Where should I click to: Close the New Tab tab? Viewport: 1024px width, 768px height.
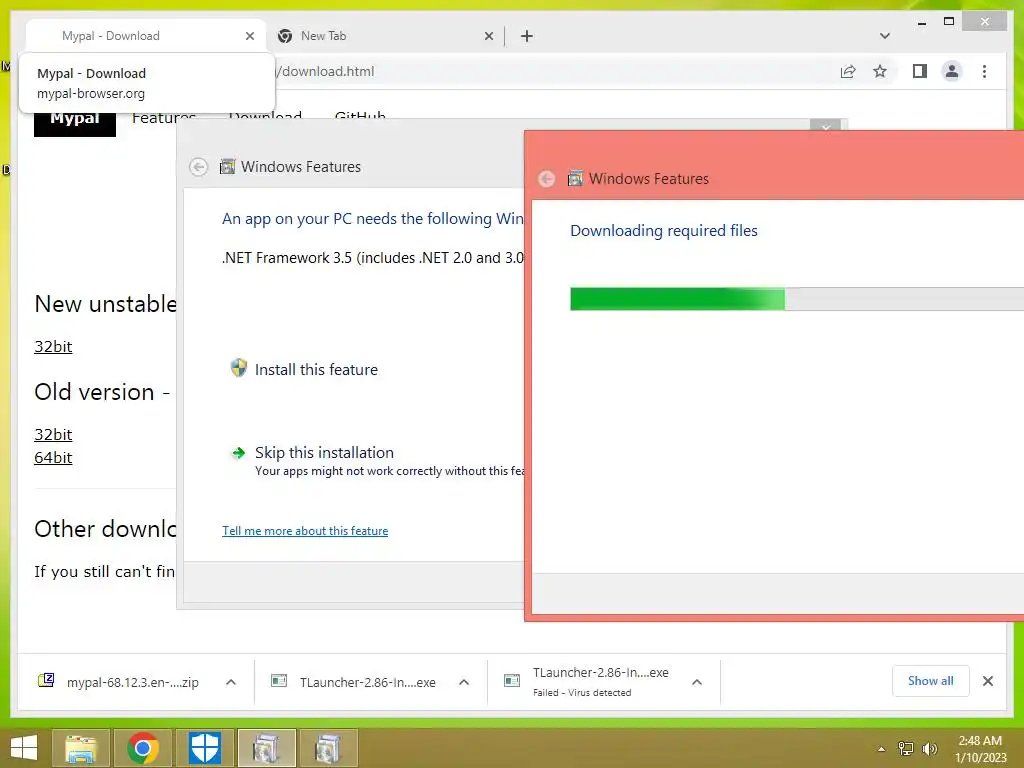[488, 36]
